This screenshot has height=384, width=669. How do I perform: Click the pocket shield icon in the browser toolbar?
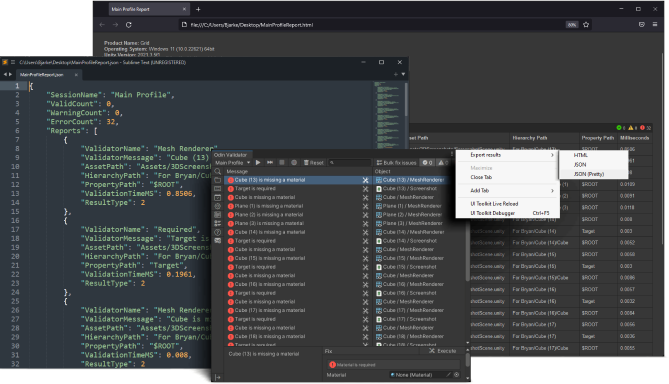[x=642, y=25]
